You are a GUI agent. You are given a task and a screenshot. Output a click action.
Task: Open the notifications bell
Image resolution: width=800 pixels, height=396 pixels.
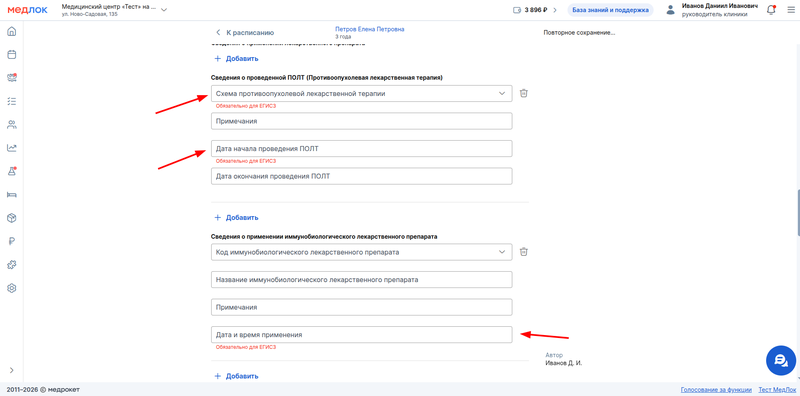pyautogui.click(x=771, y=10)
